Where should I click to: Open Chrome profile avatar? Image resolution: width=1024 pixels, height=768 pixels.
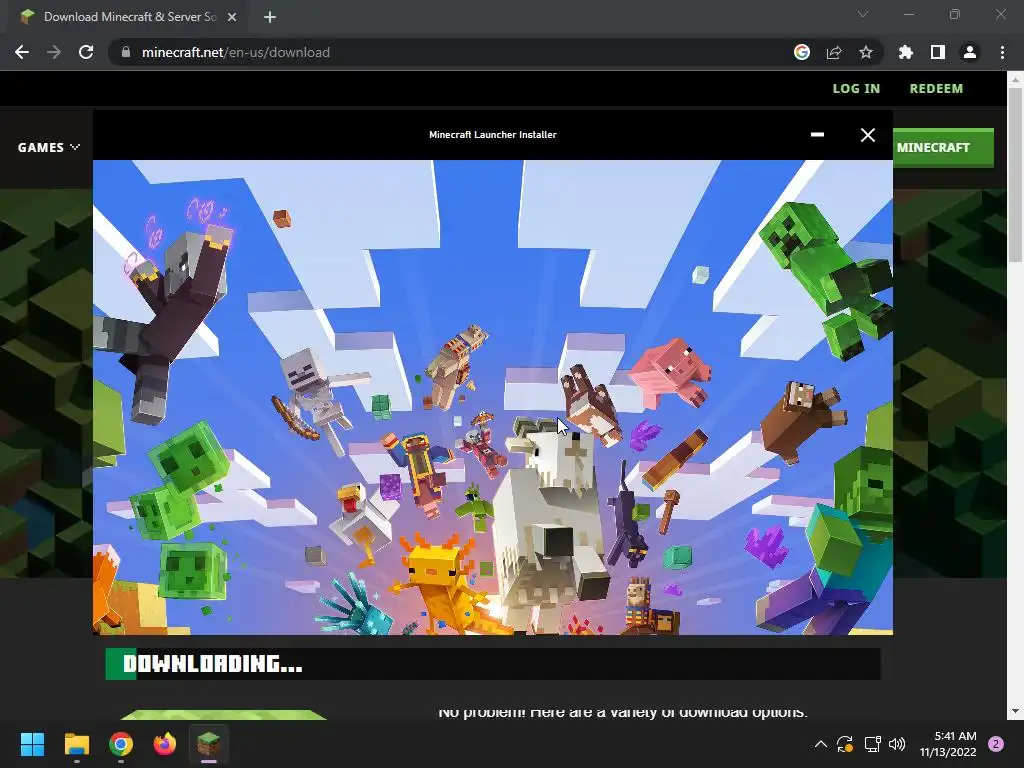coord(970,52)
